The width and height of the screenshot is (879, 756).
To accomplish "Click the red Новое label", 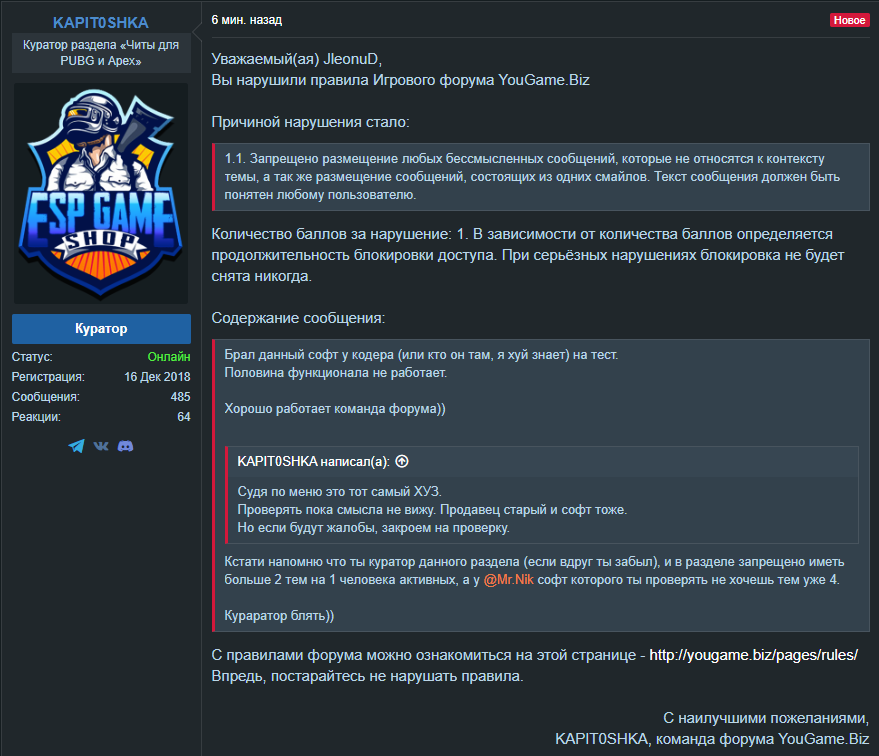I will 849,20.
